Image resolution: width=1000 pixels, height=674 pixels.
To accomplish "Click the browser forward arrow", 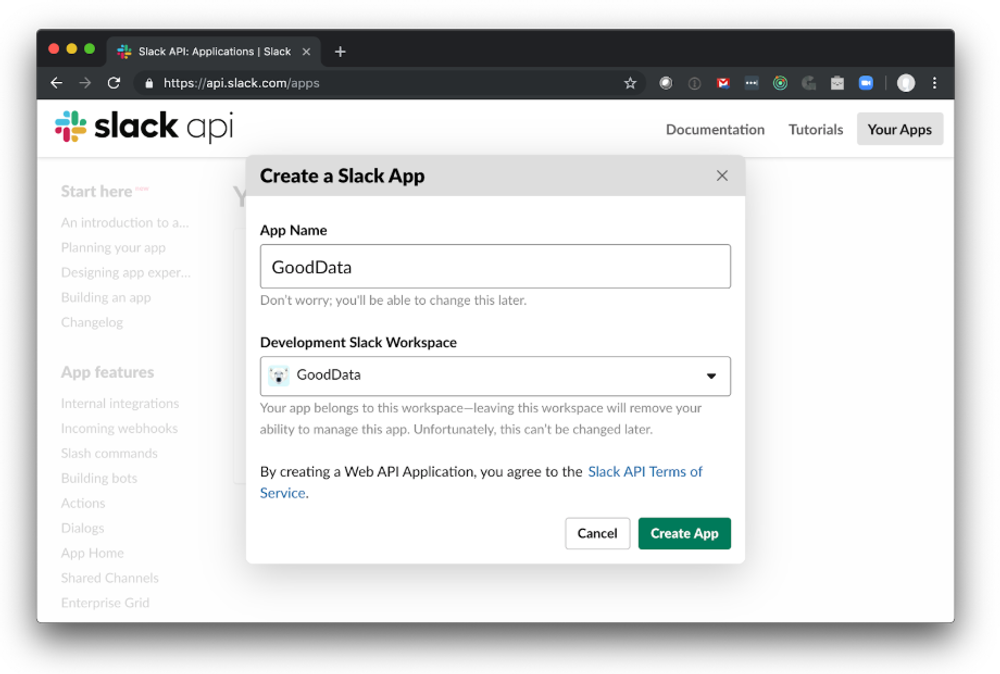I will 85,83.
